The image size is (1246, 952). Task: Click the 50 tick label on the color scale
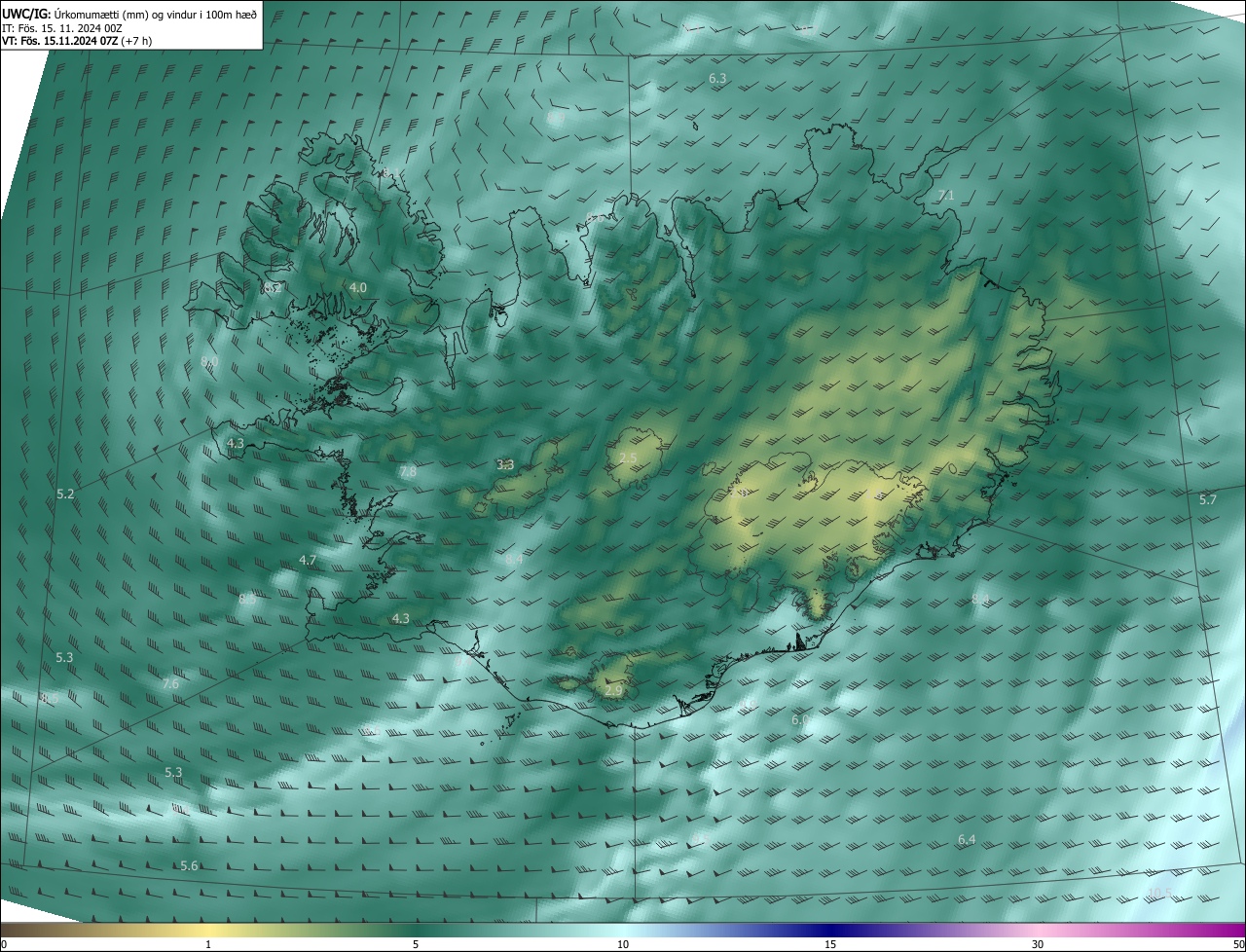[1238, 944]
